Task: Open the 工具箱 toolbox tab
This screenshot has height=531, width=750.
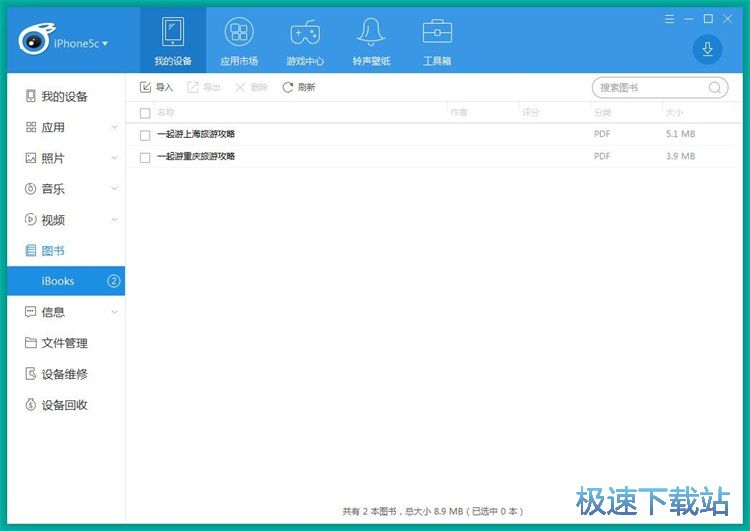Action: [x=437, y=40]
